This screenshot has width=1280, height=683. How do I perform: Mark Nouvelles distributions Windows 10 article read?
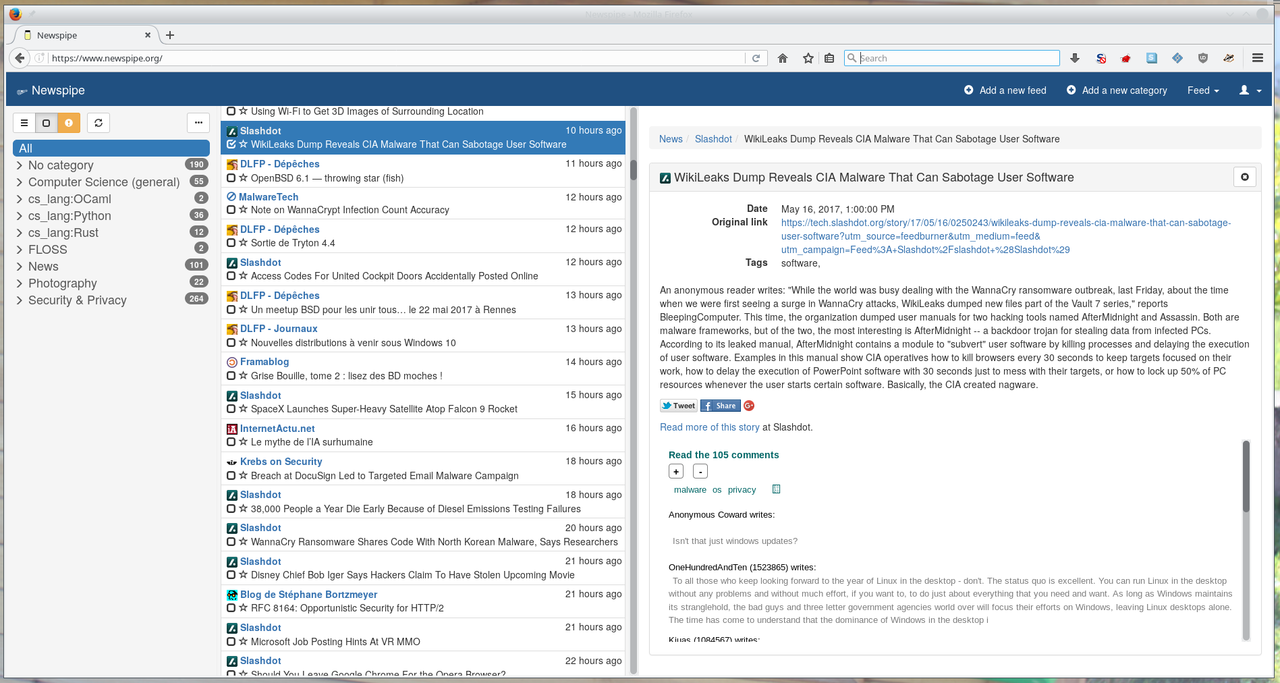click(x=232, y=343)
